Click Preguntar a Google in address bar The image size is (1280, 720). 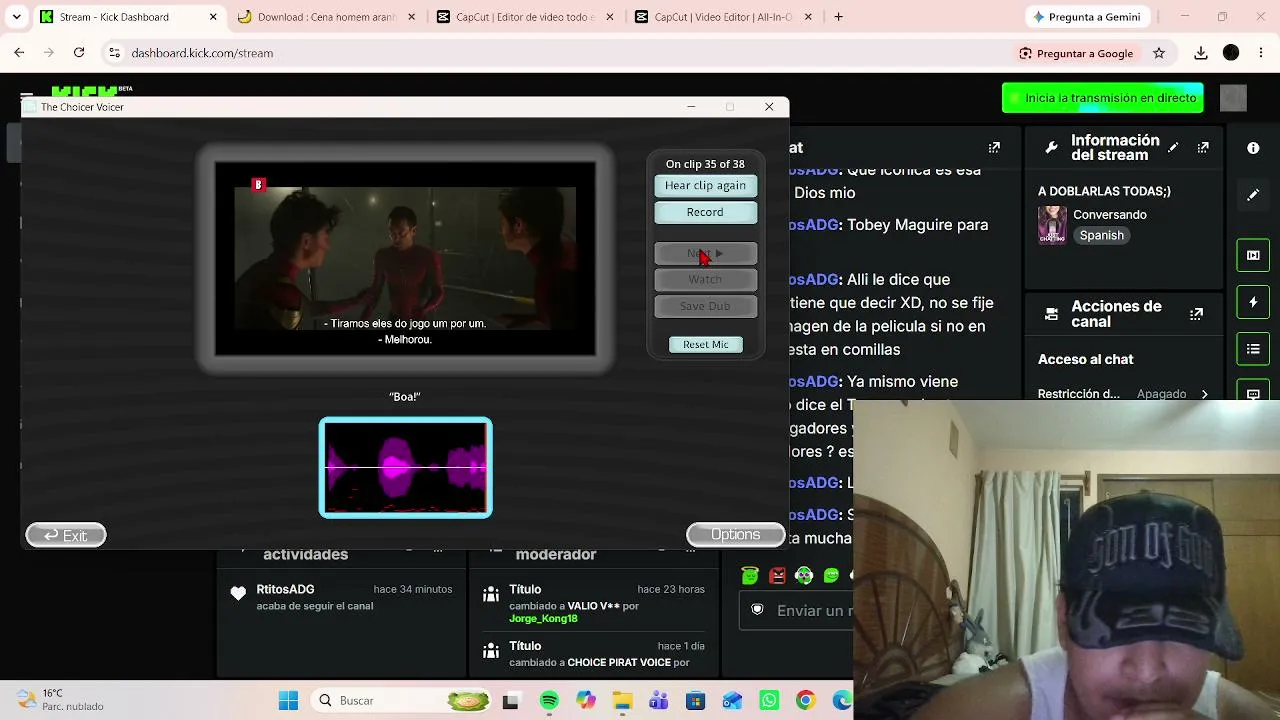(1076, 53)
